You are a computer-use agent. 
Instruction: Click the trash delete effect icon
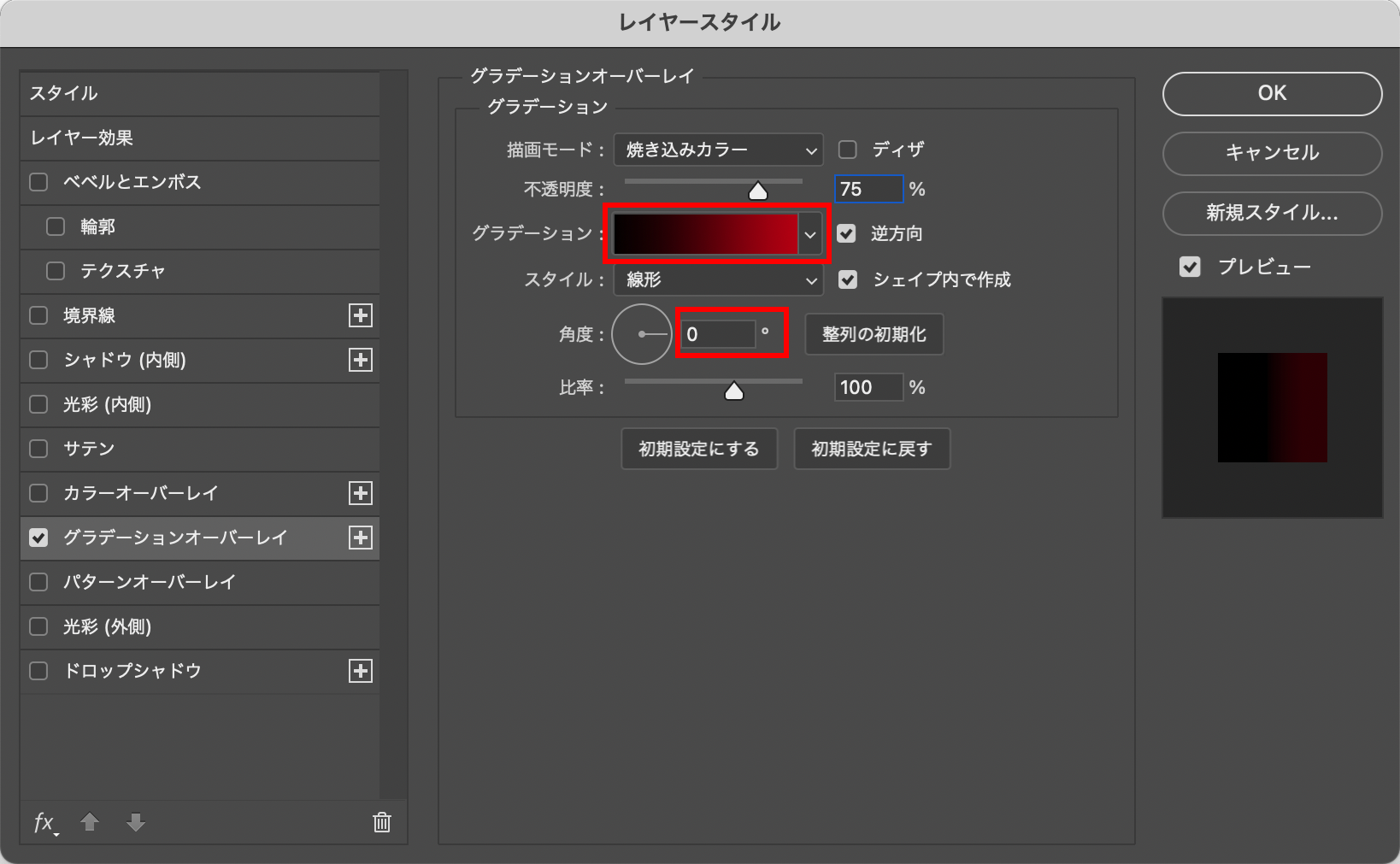(382, 822)
